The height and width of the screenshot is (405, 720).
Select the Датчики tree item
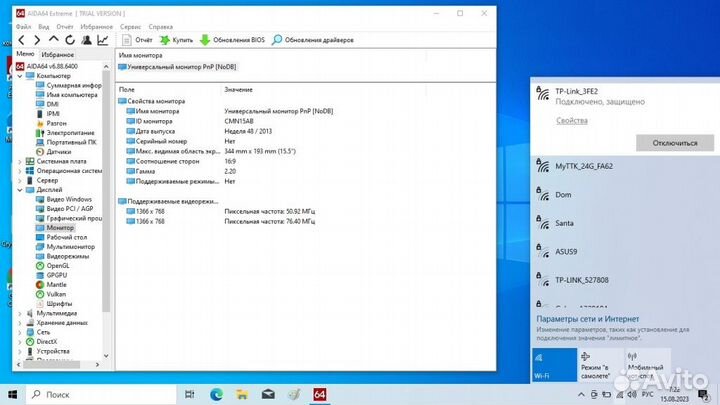click(54, 152)
